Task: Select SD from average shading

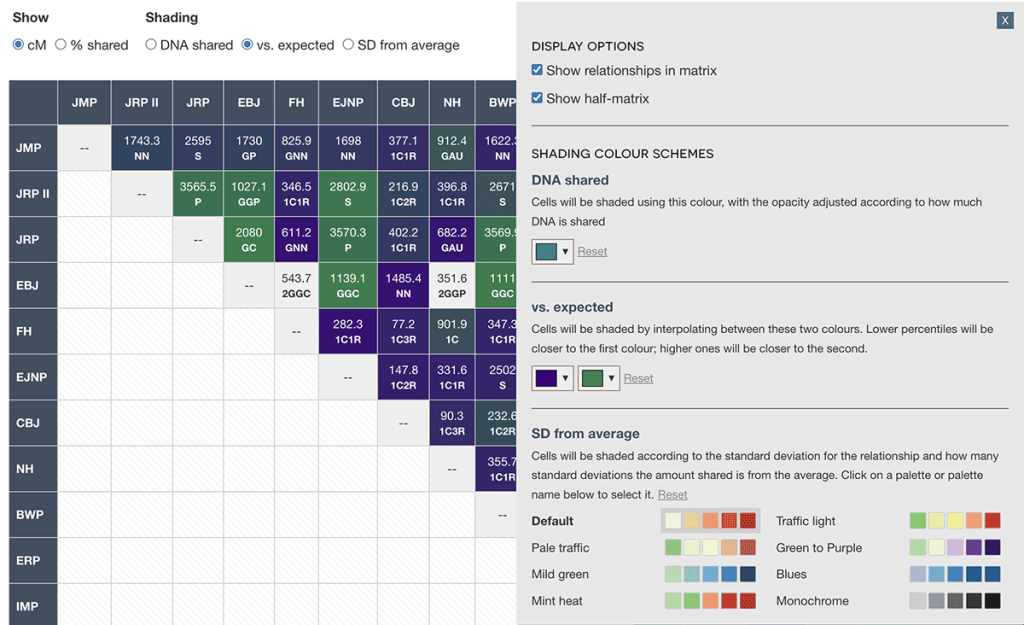Action: [x=348, y=45]
